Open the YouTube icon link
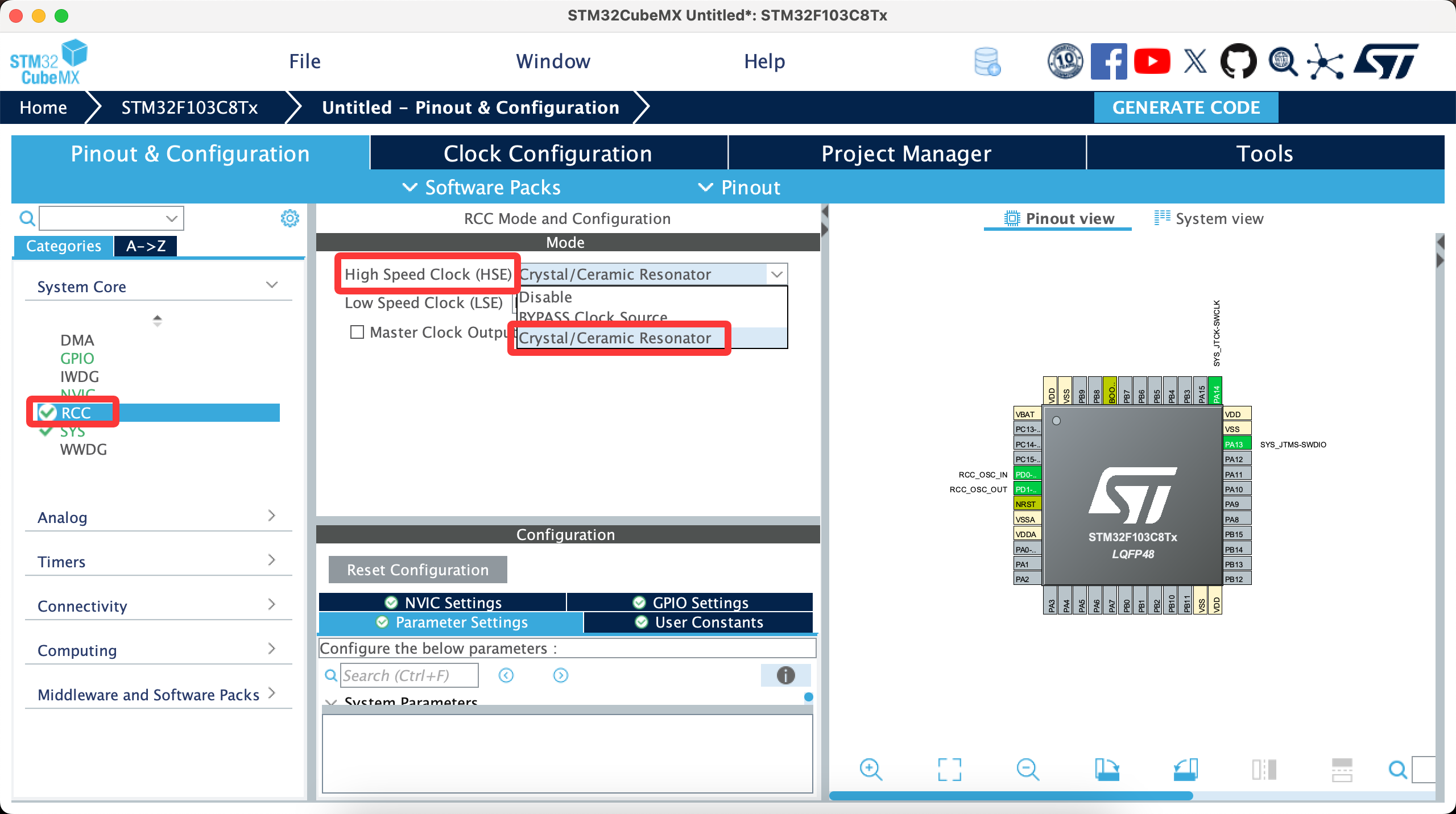Viewport: 1456px width, 814px height. pos(1152,61)
